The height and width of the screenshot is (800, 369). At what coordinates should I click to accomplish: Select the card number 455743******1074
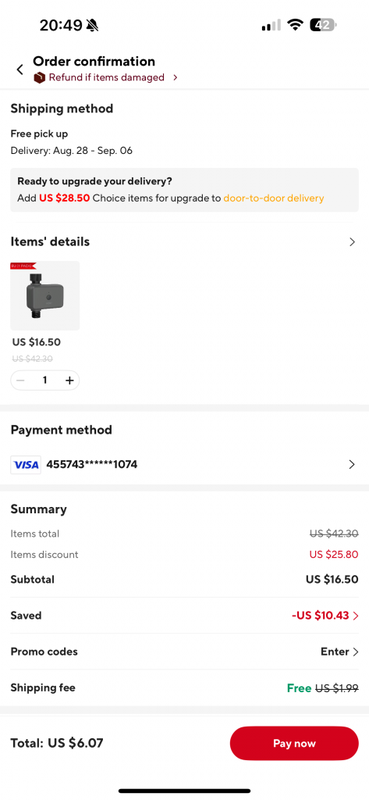92,465
